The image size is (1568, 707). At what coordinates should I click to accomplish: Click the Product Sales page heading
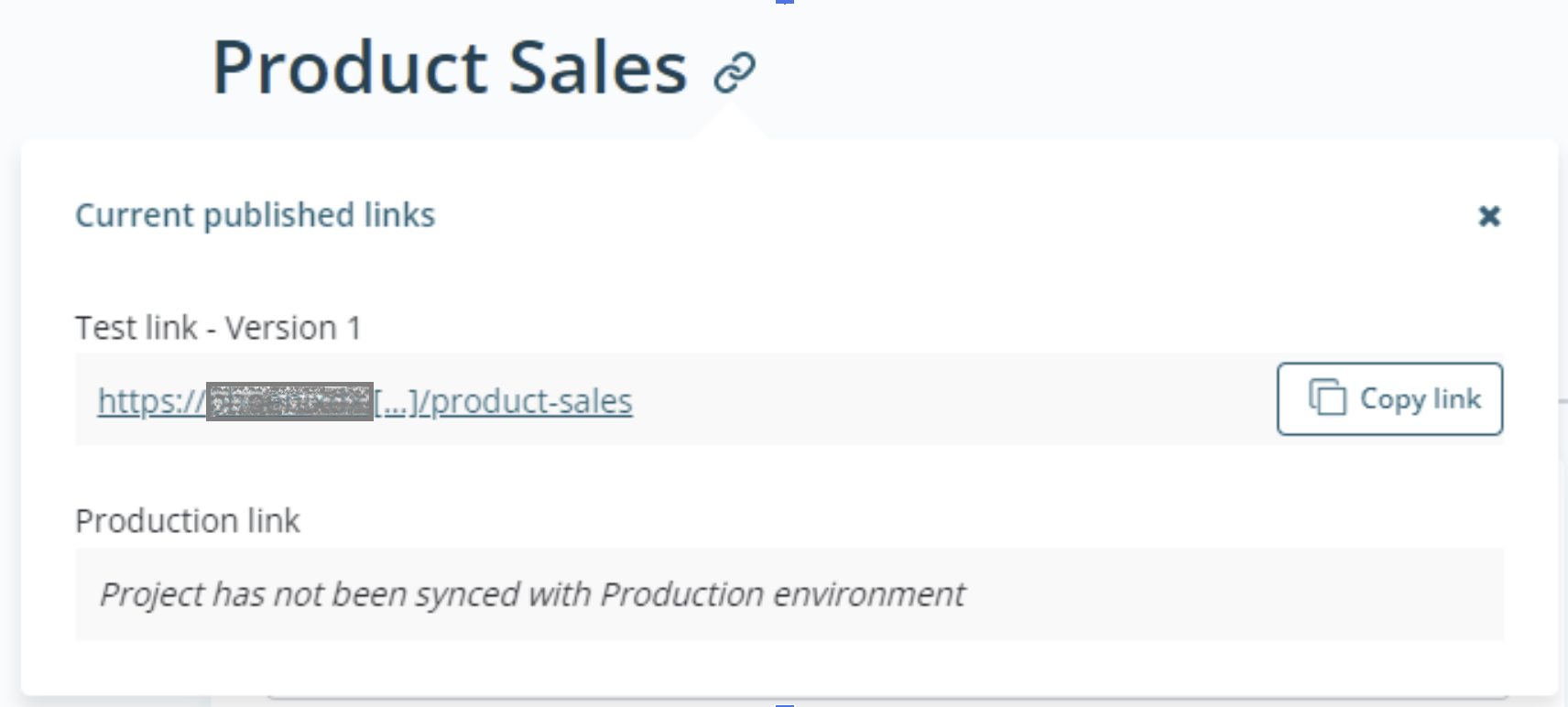(x=449, y=68)
